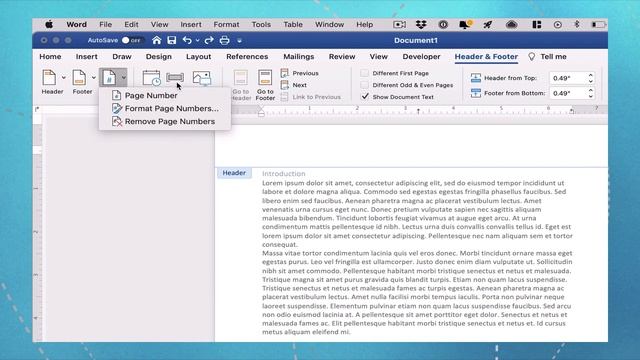Click Header from Top icon
The height and width of the screenshot is (360, 640).
point(476,78)
